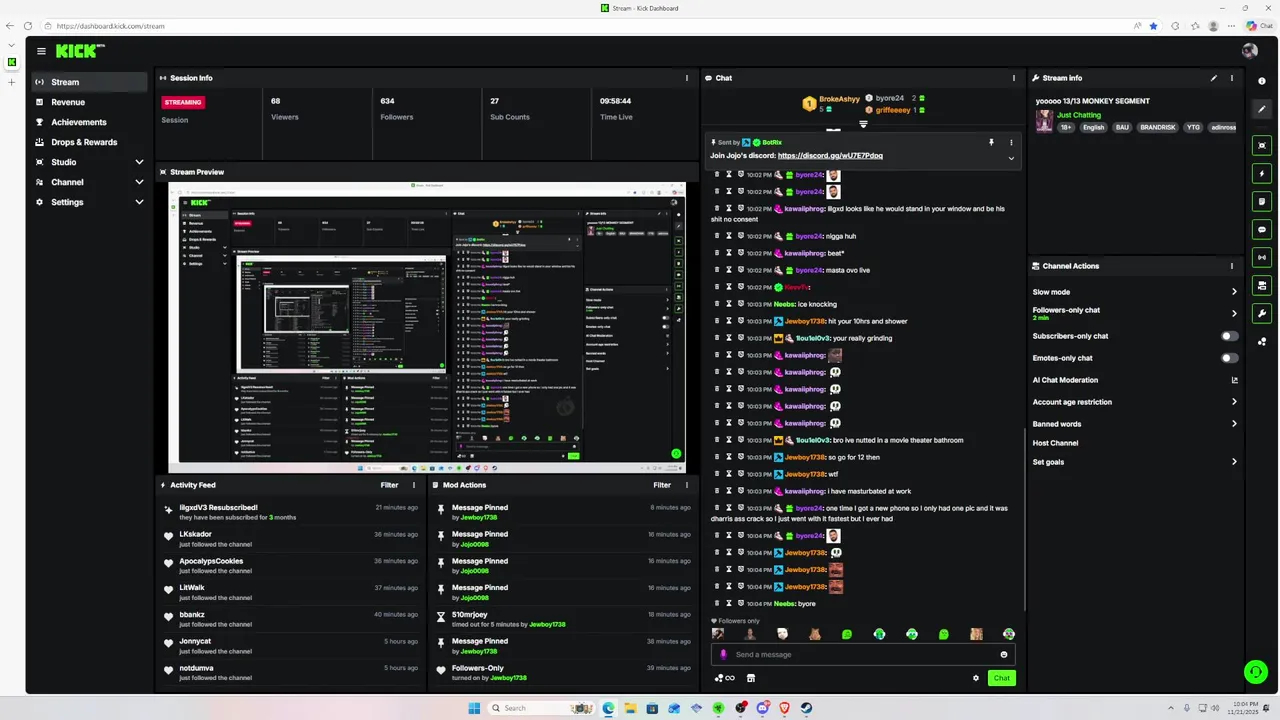The width and height of the screenshot is (1280, 720).
Task: Expand the Studio sidebar section
Action: tap(90, 162)
